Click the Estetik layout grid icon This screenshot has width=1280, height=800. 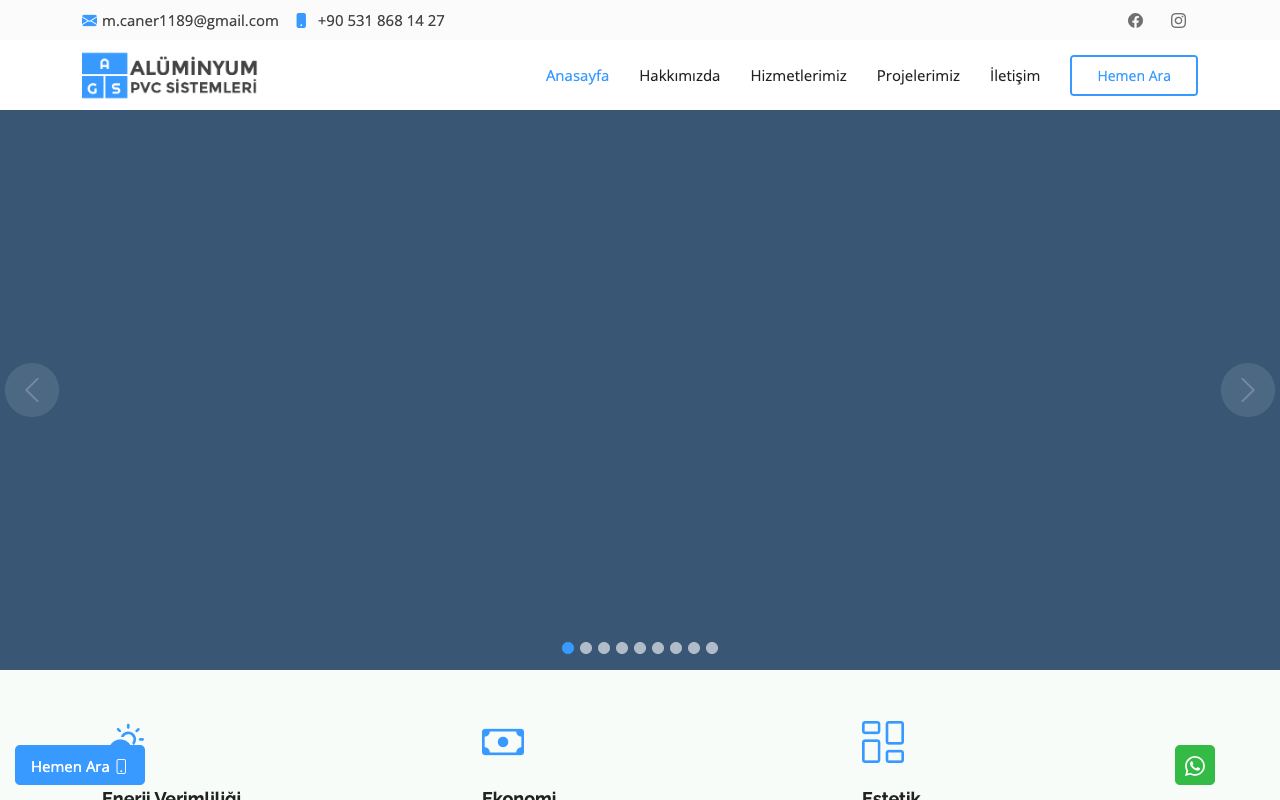click(x=883, y=742)
